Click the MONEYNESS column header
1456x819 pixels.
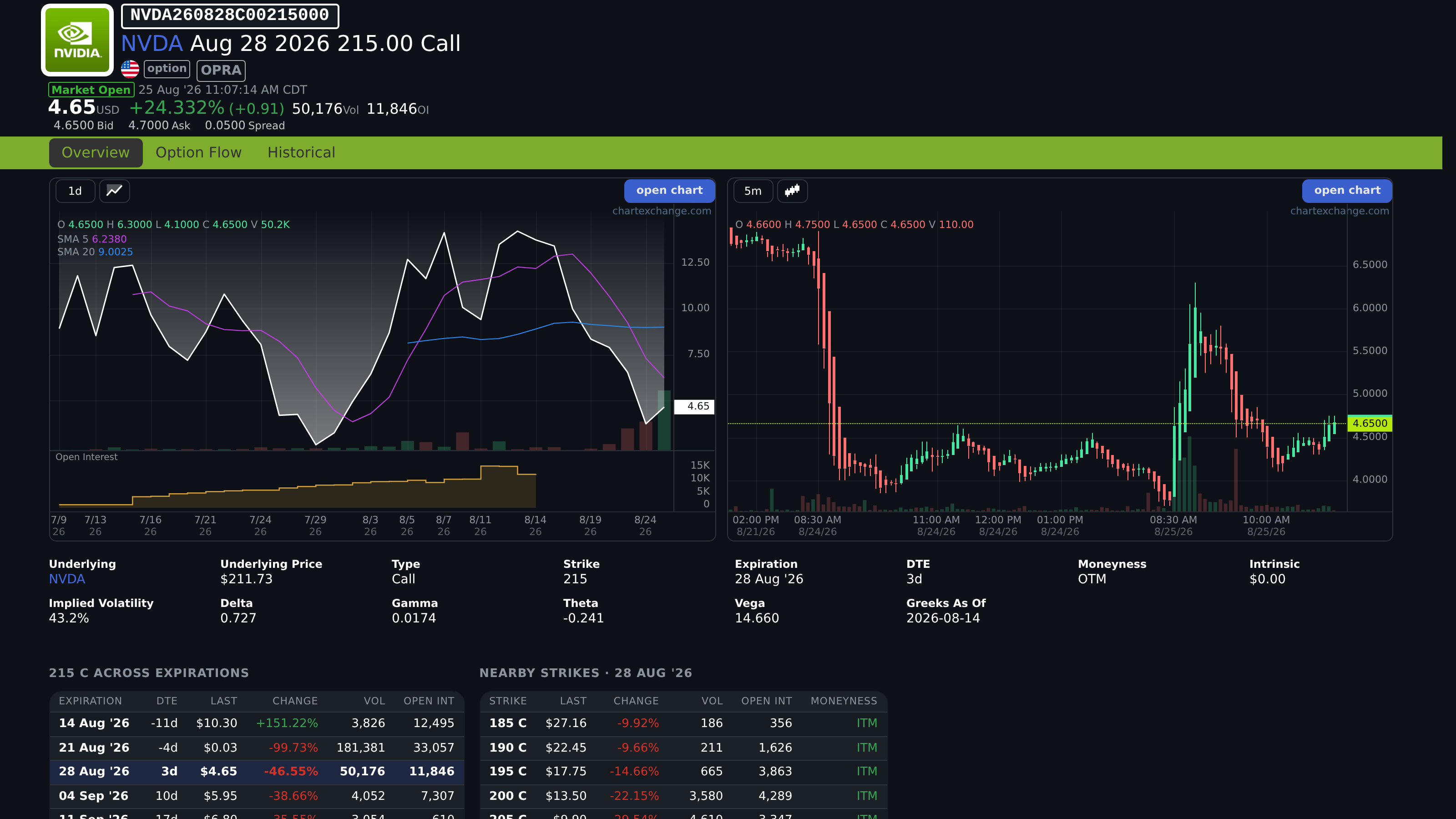point(844,701)
